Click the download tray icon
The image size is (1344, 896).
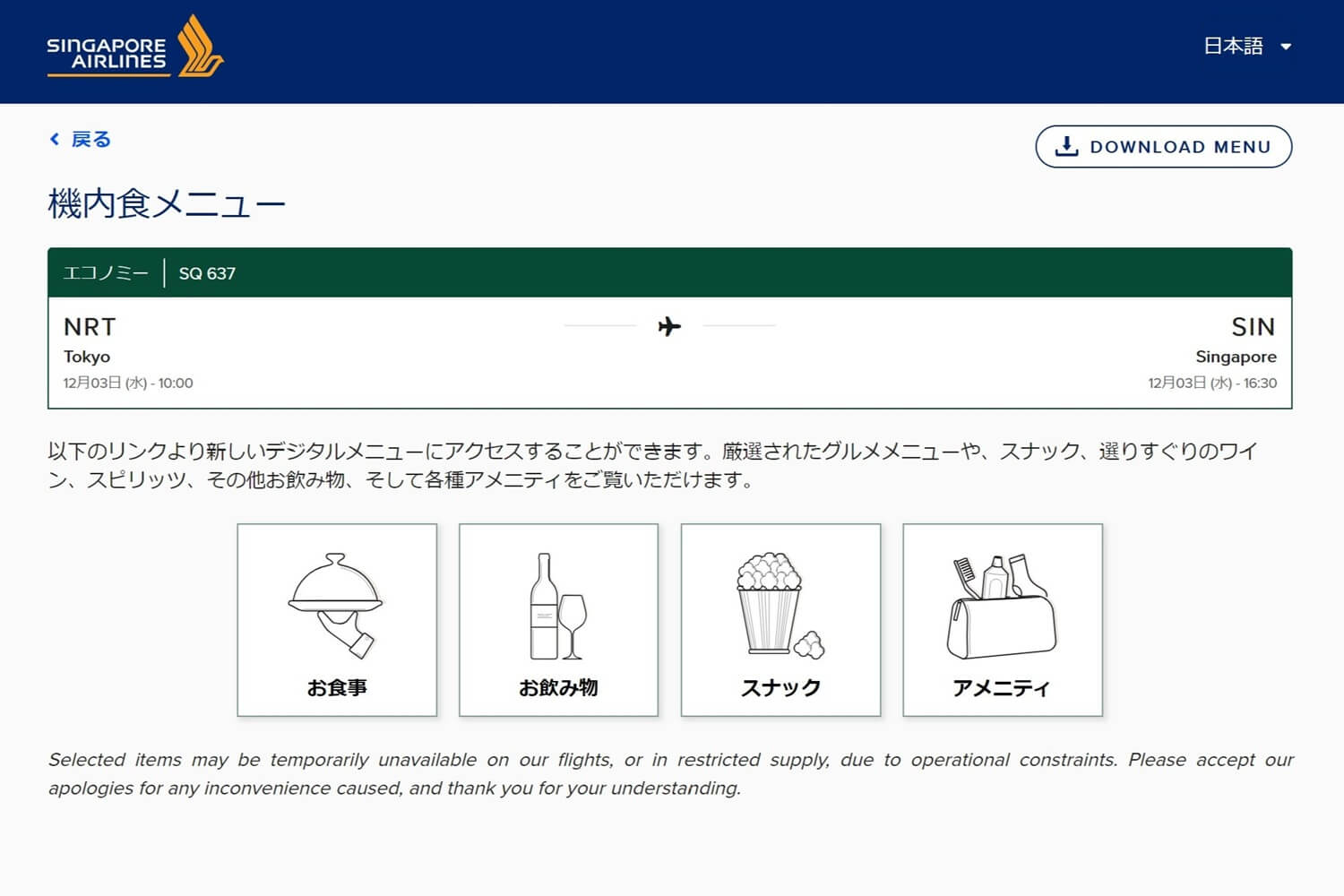point(1066,147)
